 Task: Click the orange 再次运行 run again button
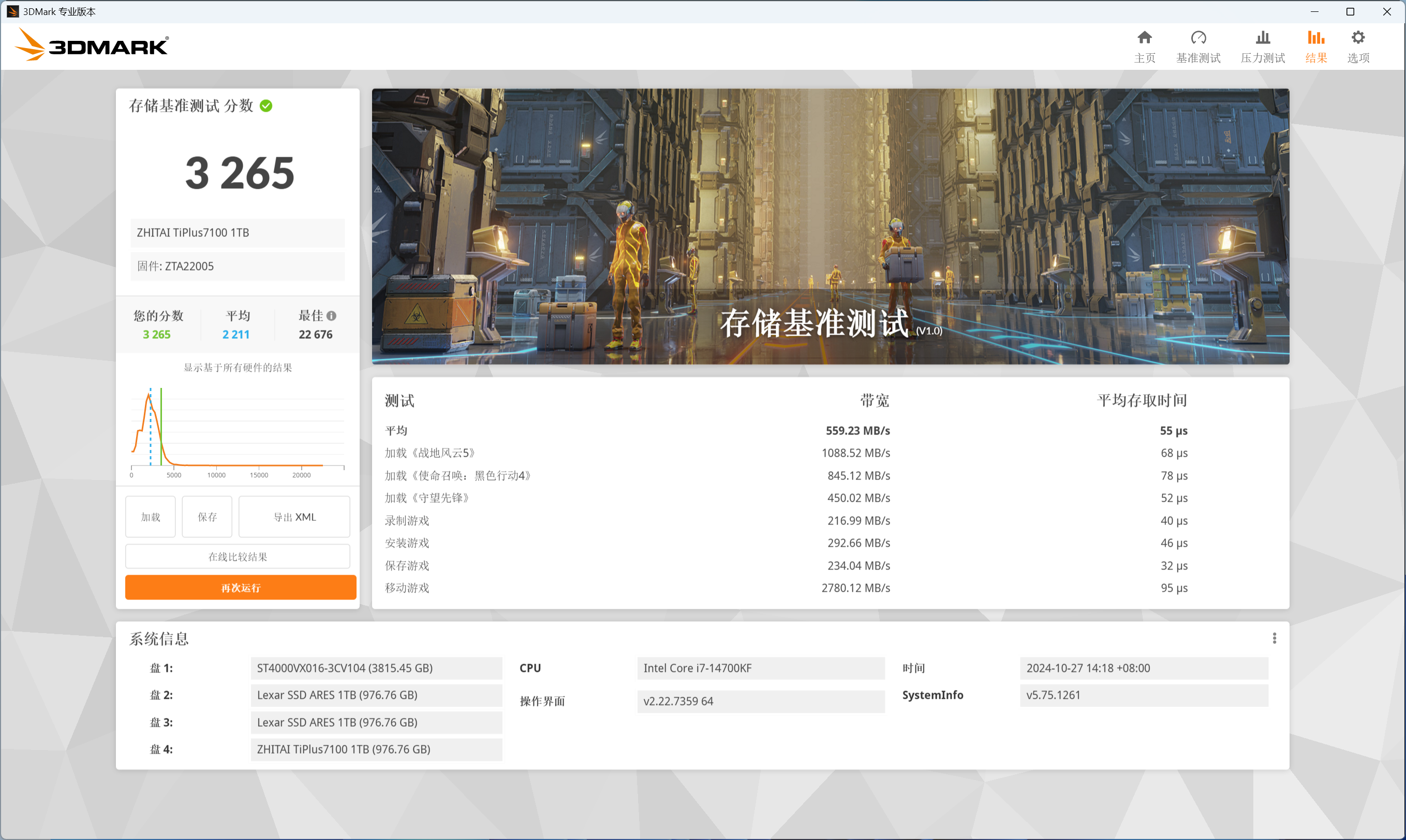(x=241, y=588)
